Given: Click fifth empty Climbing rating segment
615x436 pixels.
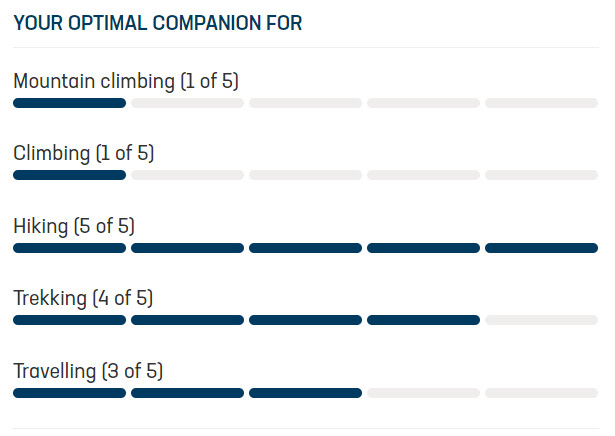Looking at the screenshot, I should (x=541, y=175).
